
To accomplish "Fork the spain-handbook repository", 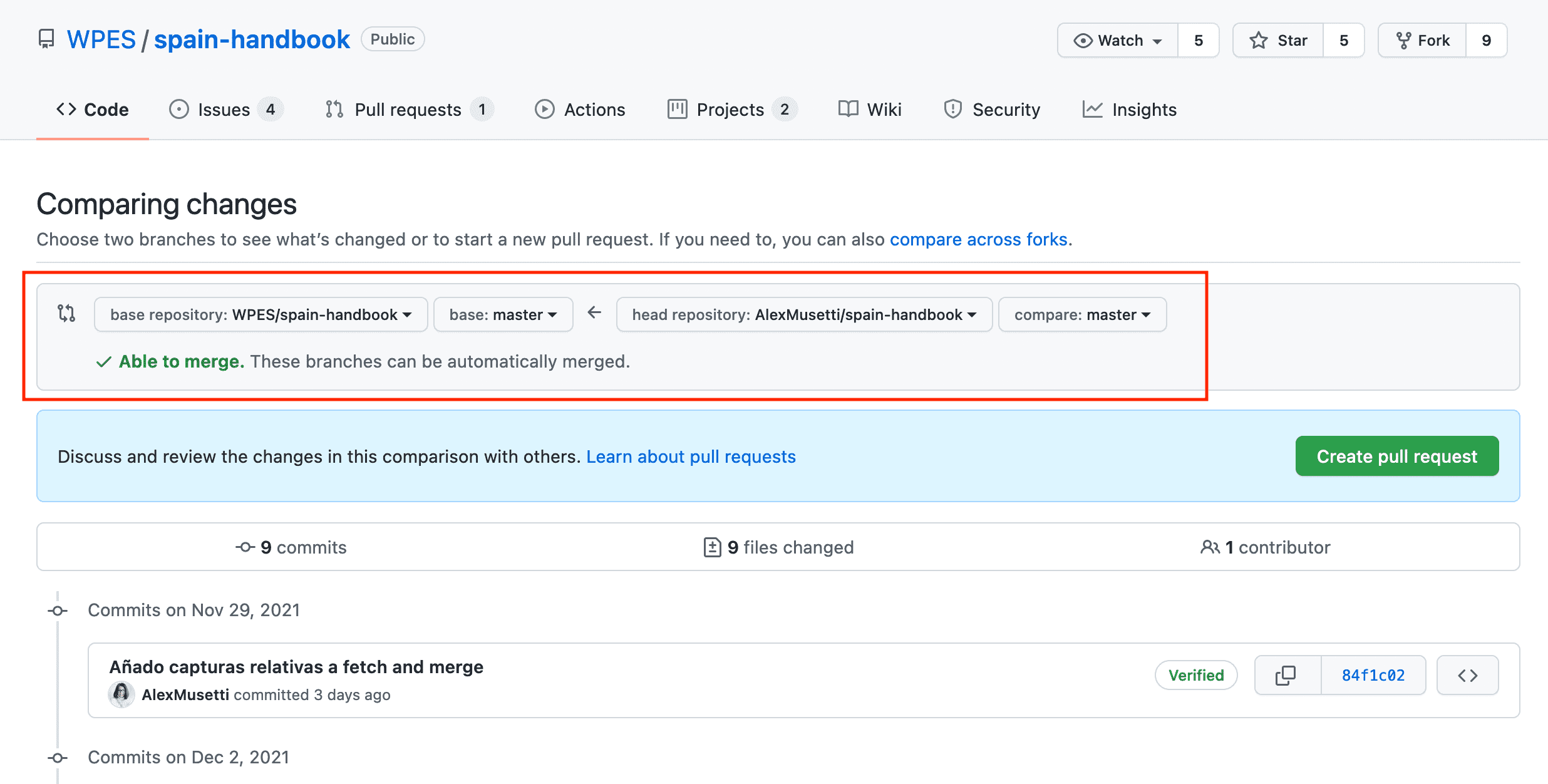I will 1422,41.
